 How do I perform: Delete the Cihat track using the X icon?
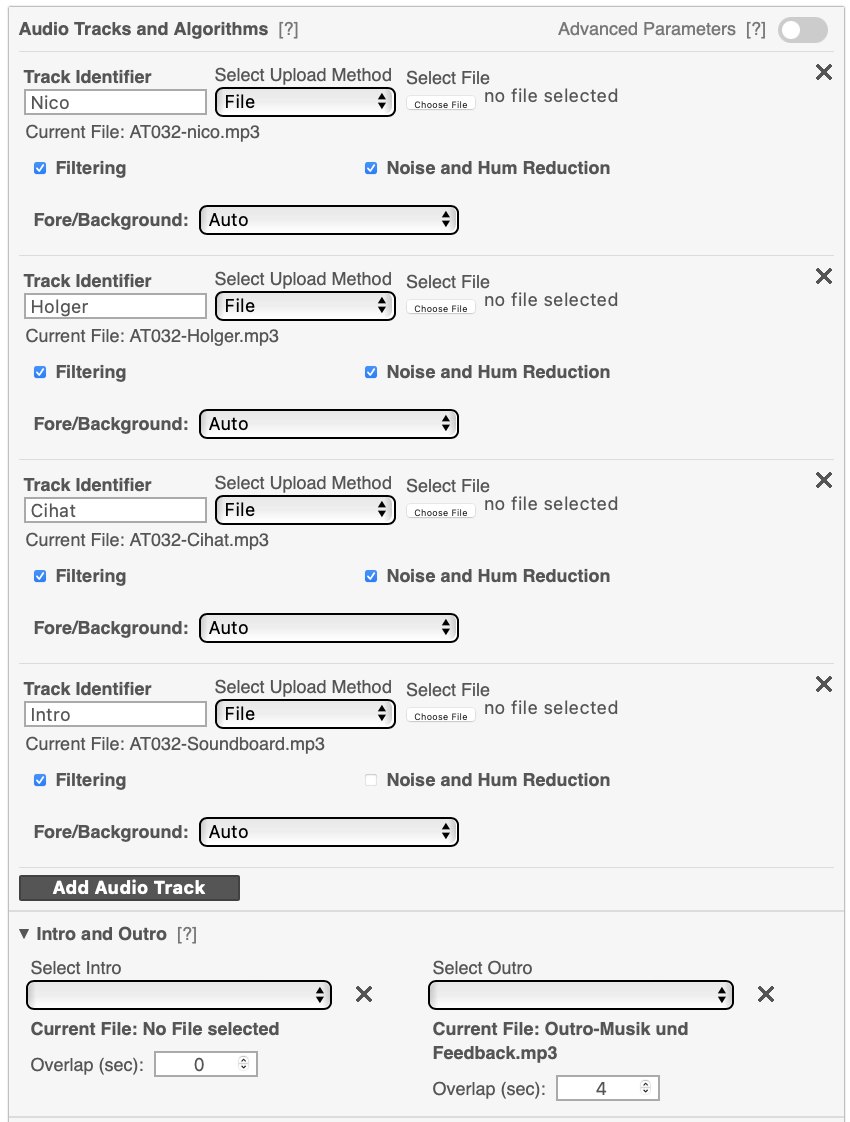824,479
